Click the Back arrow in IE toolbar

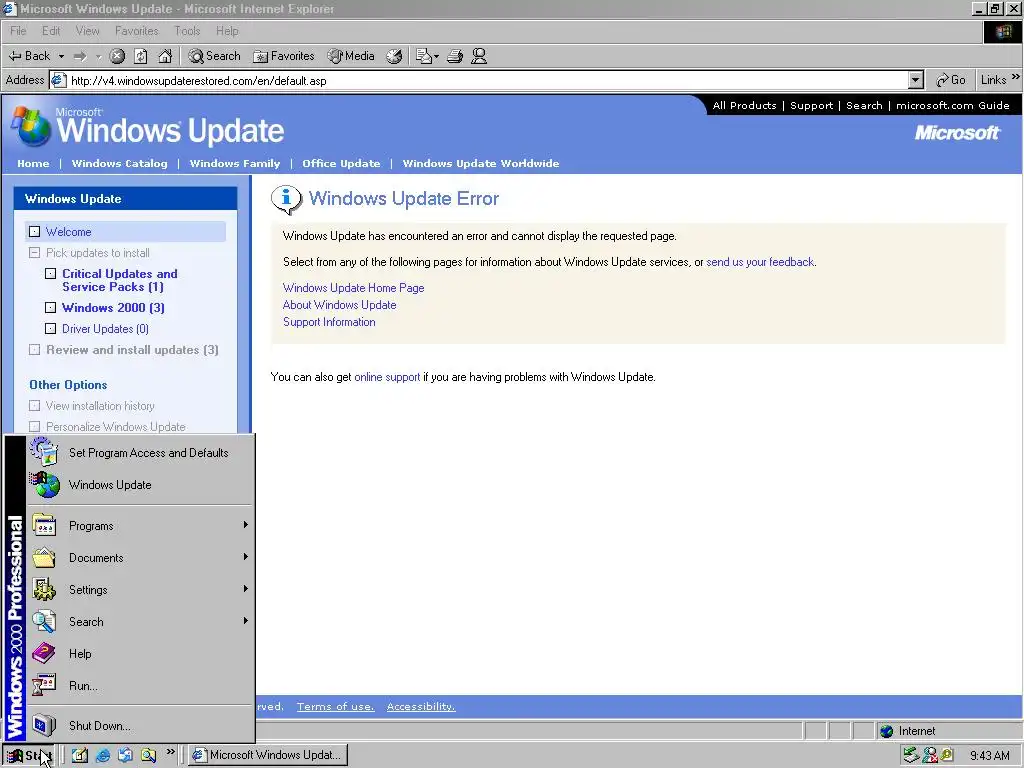pos(29,56)
